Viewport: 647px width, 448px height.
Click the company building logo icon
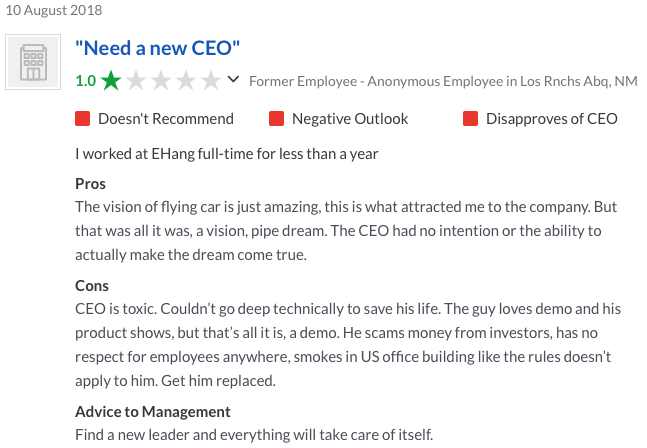pyautogui.click(x=33, y=62)
